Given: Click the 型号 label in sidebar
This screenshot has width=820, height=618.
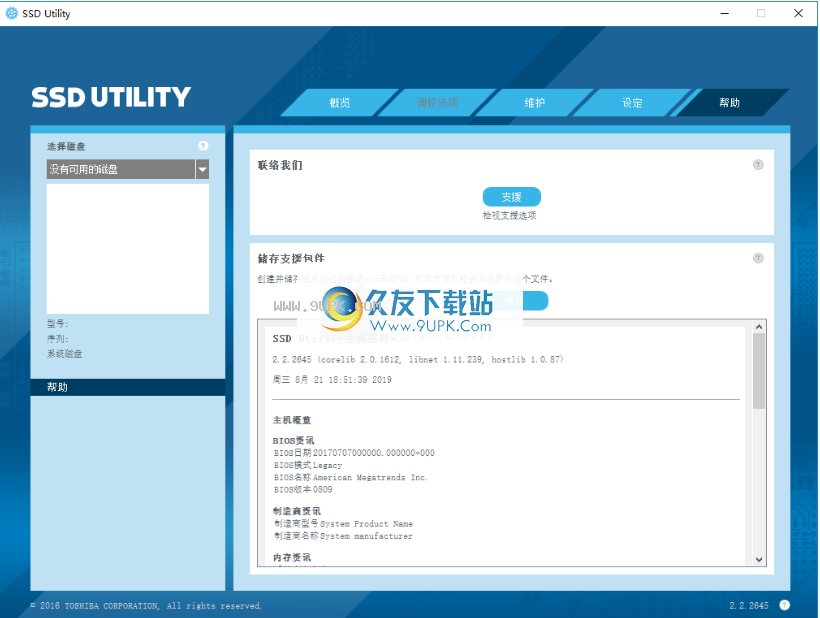Looking at the screenshot, I should [58, 324].
